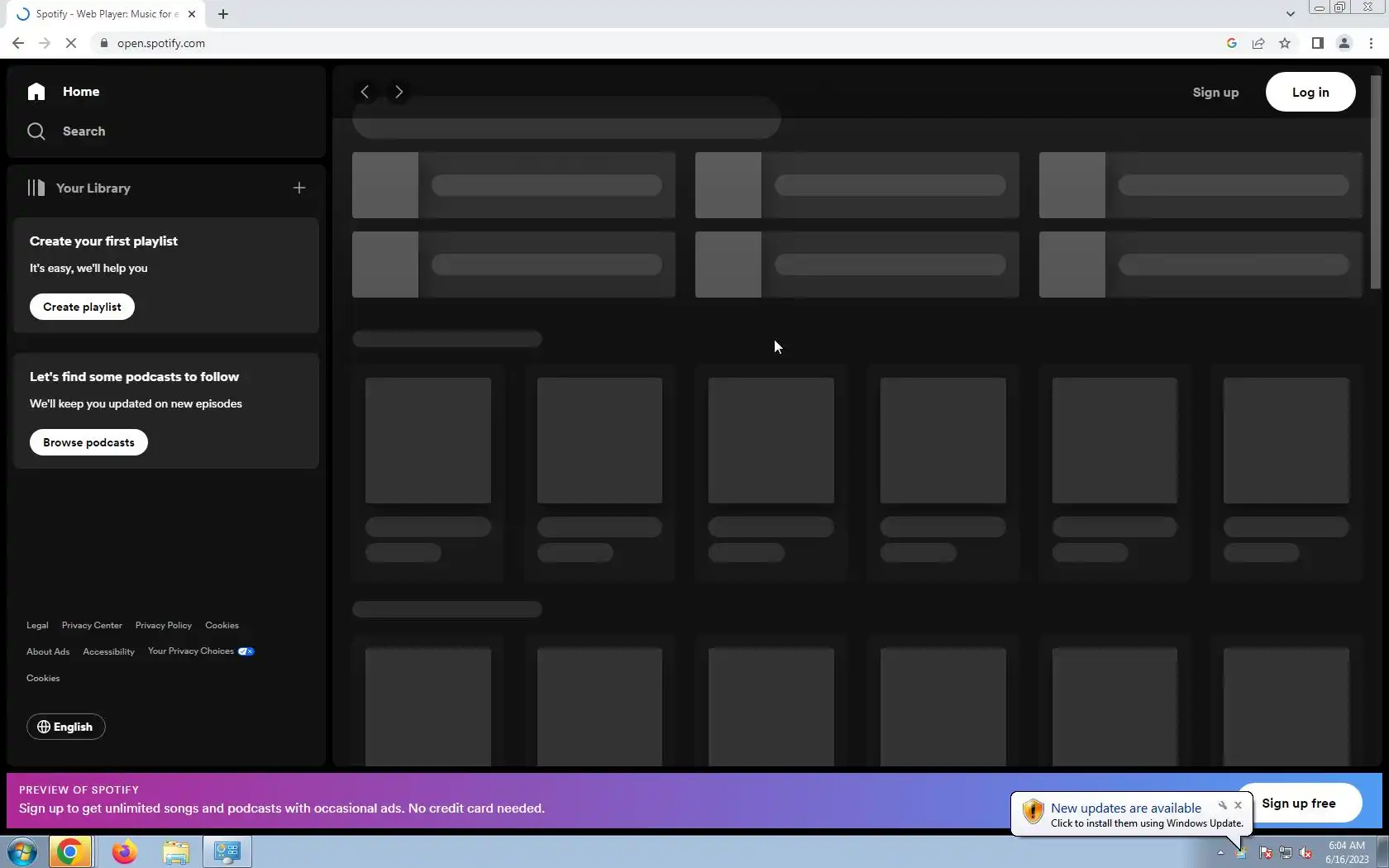
Task: Click Browse podcasts button
Action: pyautogui.click(x=88, y=442)
